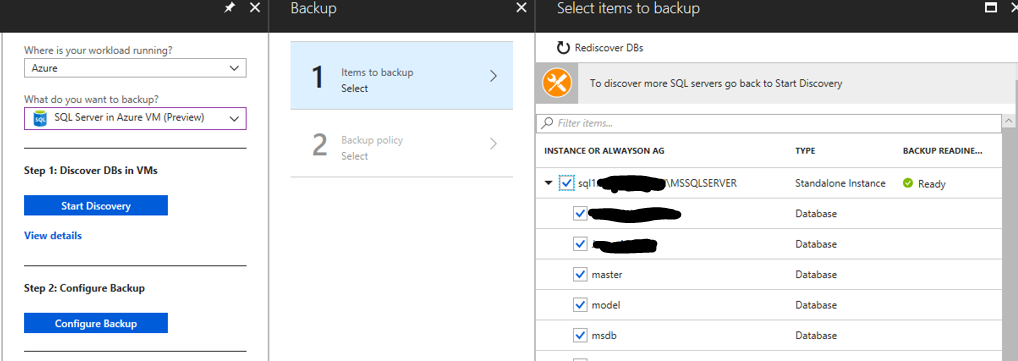
Task: Select step 1 Items to backup
Action: (x=401, y=75)
